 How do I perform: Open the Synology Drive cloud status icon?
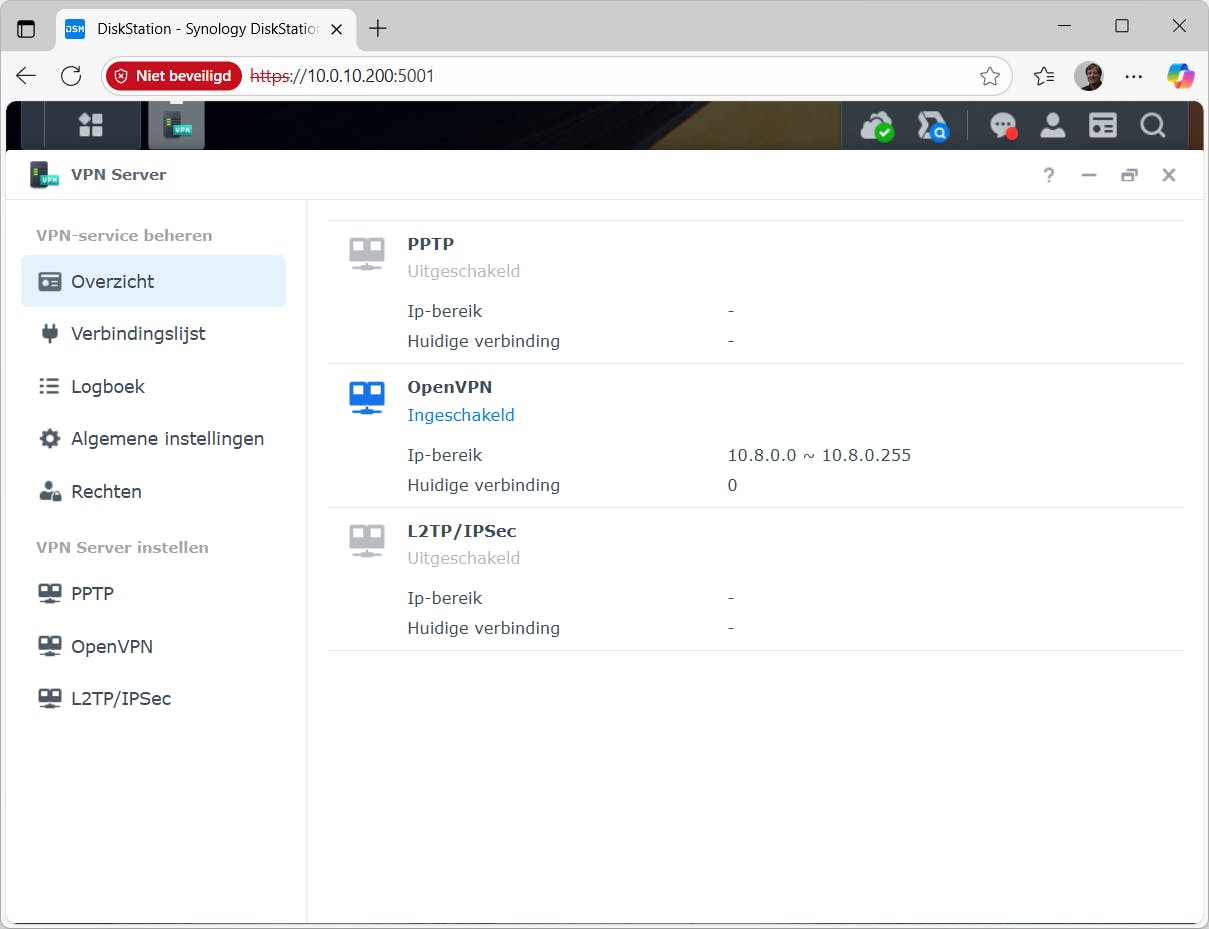coord(878,126)
